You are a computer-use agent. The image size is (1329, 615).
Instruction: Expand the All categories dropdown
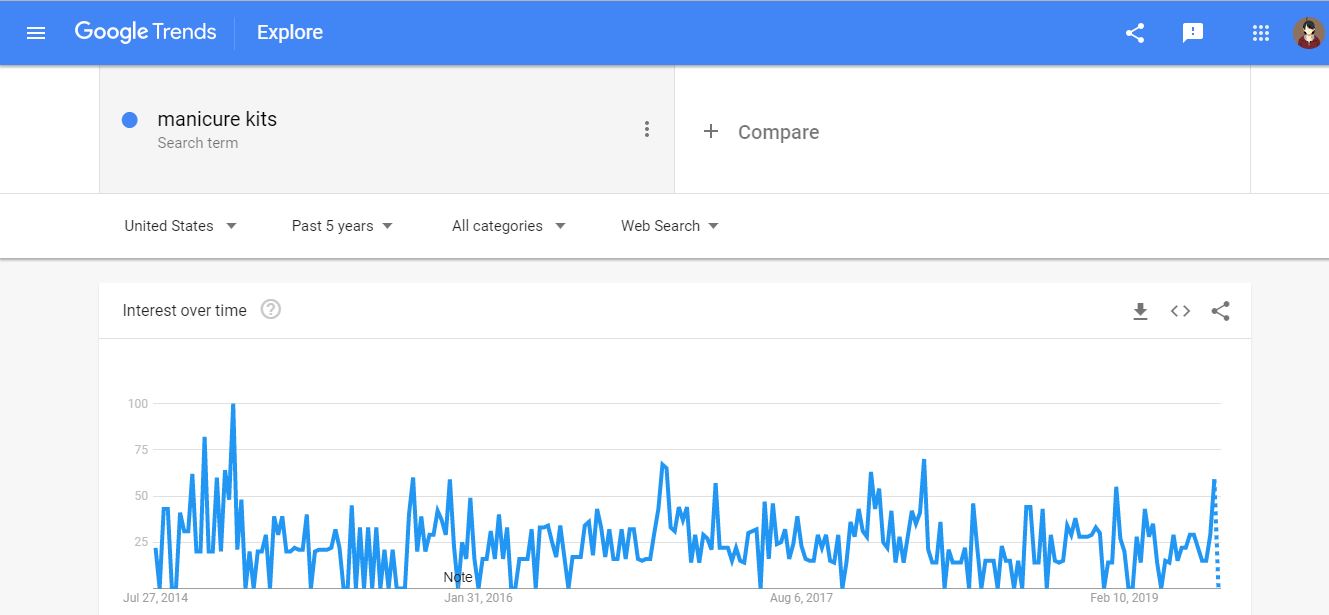(x=508, y=226)
